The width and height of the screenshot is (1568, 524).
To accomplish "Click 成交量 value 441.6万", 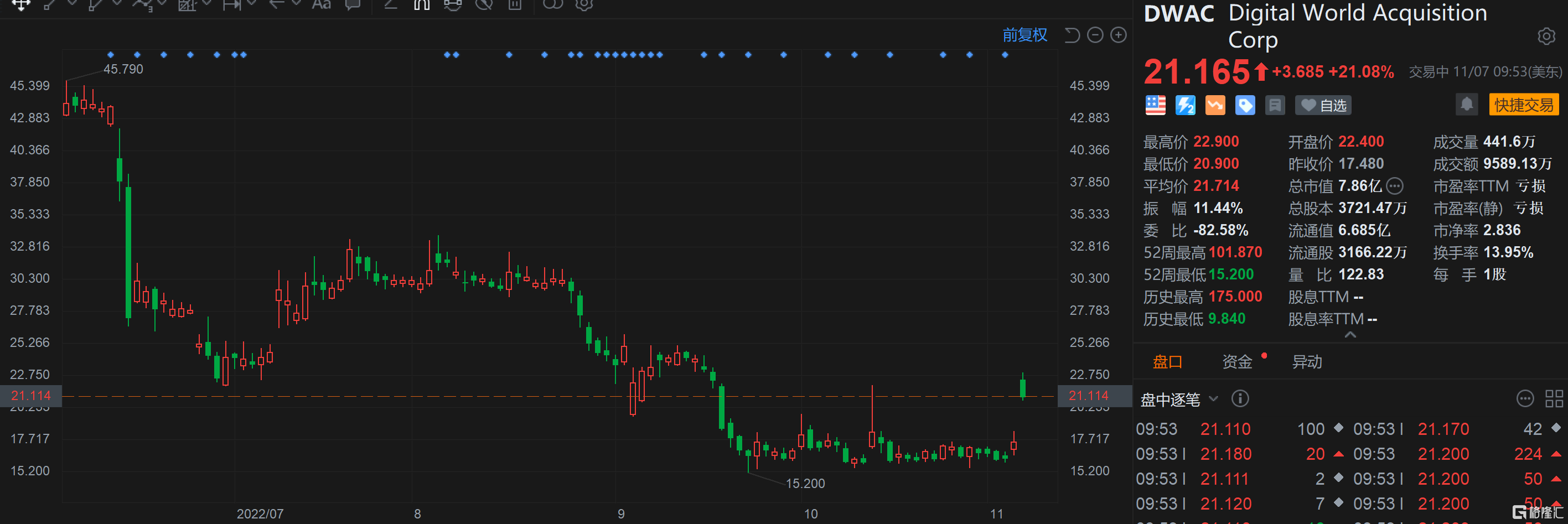I will 1509,142.
